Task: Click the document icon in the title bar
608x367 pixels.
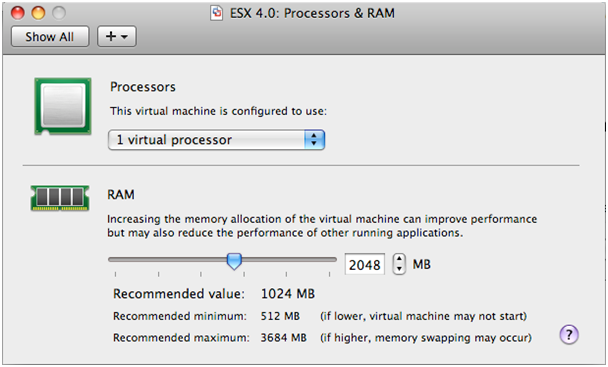Action: point(216,13)
